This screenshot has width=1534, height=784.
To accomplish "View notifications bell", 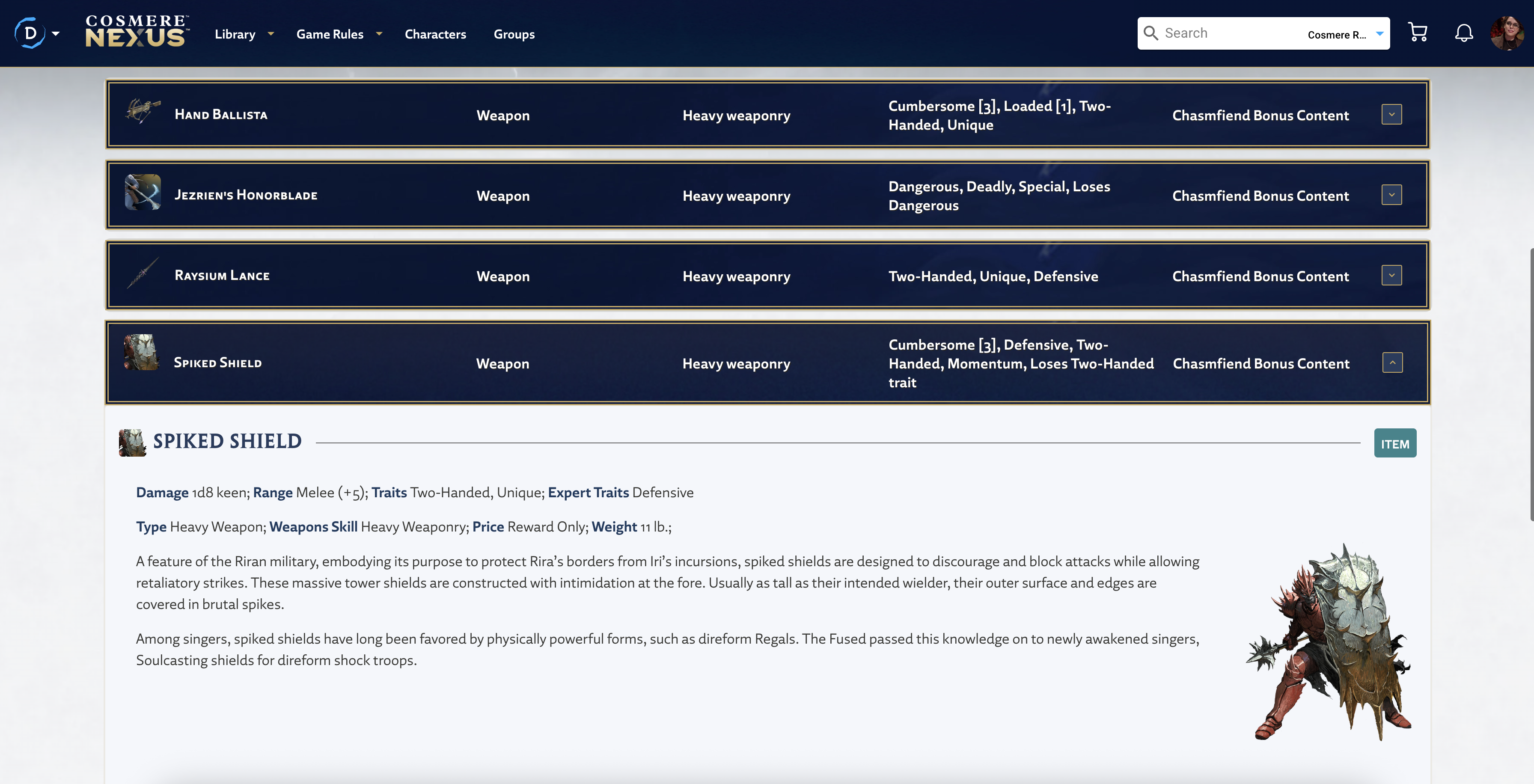I will click(1464, 33).
